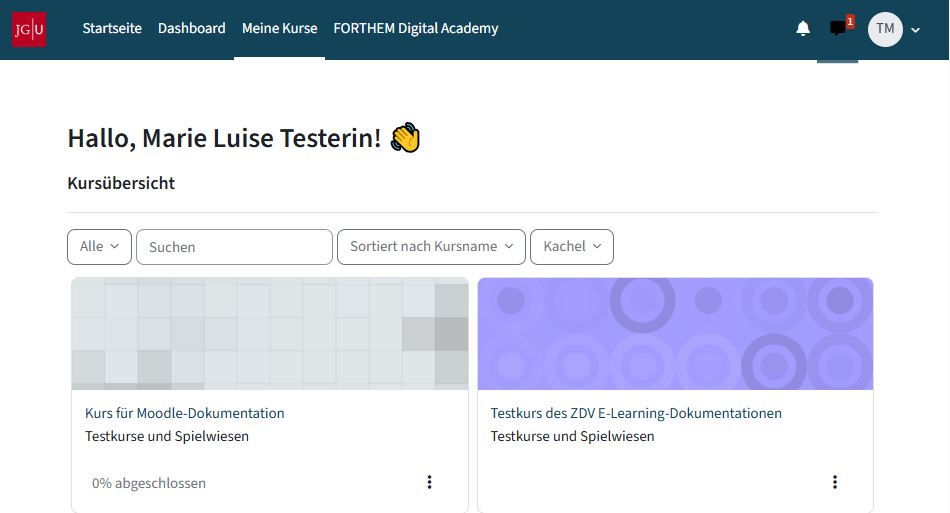Select the Meine Kurse tab

(279, 28)
